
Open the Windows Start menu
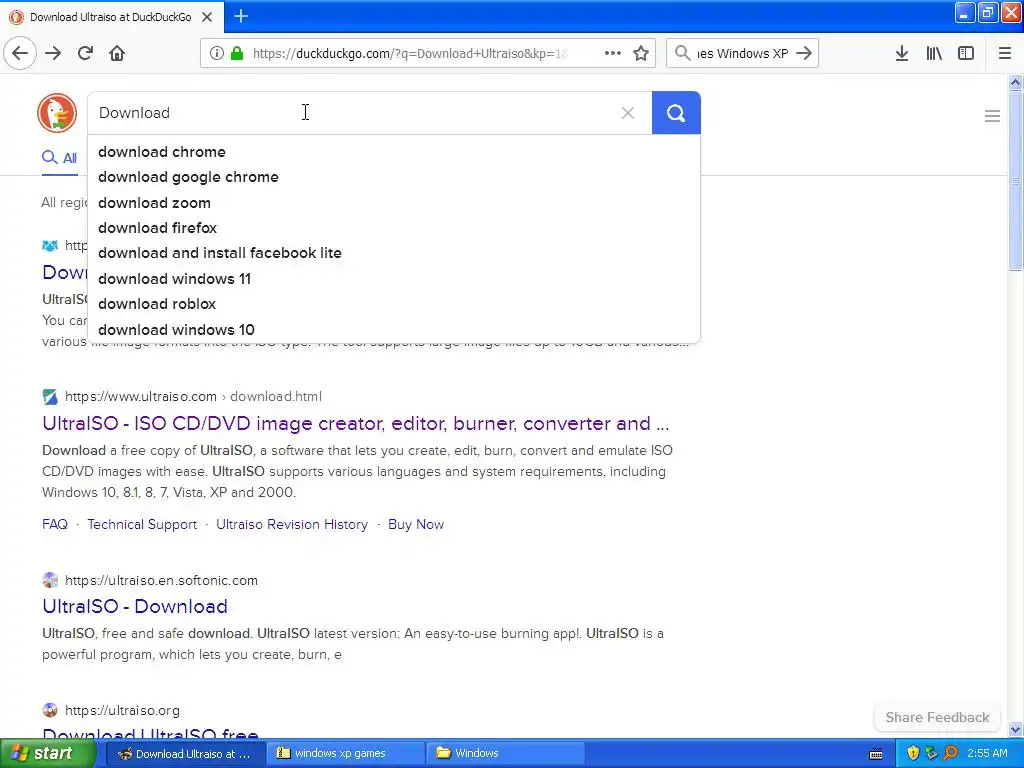pyautogui.click(x=46, y=753)
